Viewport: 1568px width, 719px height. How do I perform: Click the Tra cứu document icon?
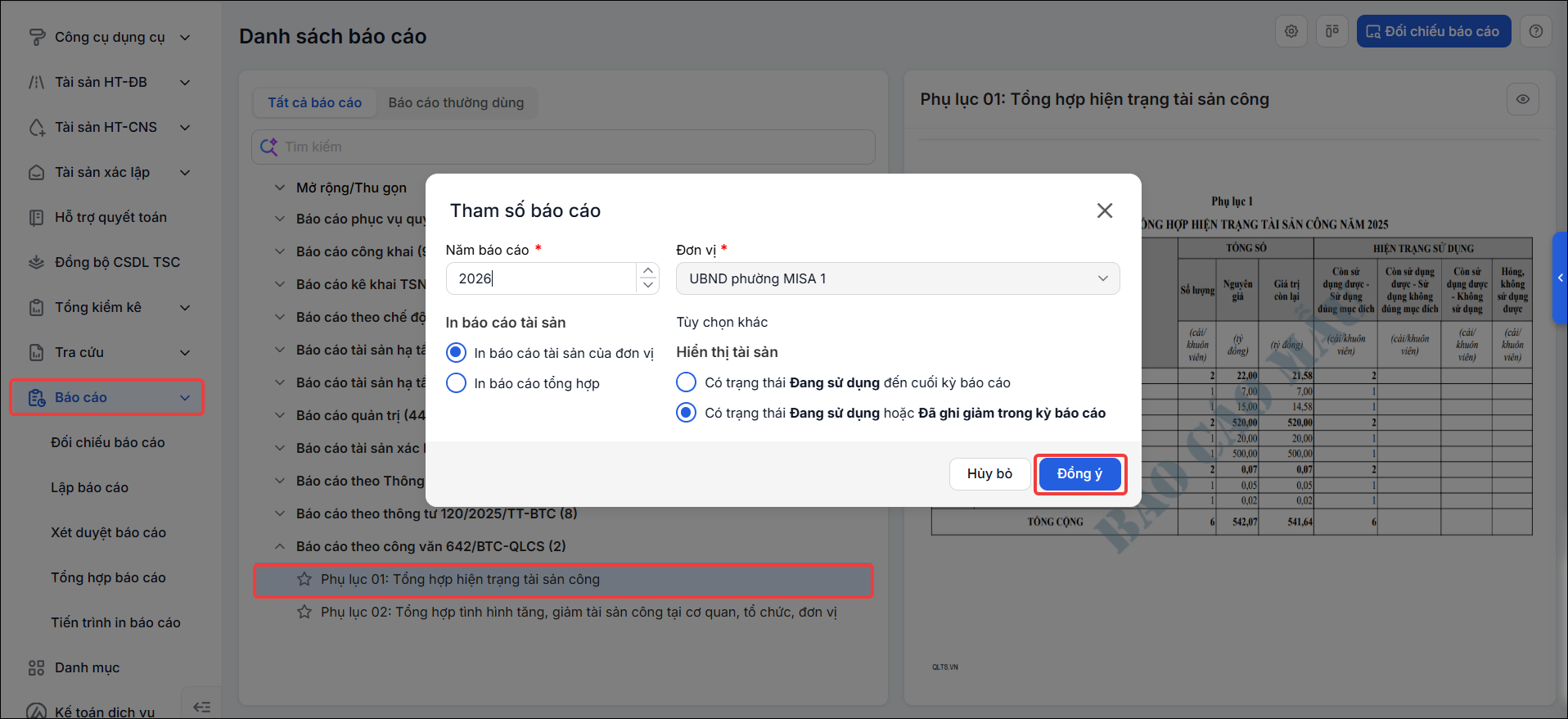coord(37,352)
